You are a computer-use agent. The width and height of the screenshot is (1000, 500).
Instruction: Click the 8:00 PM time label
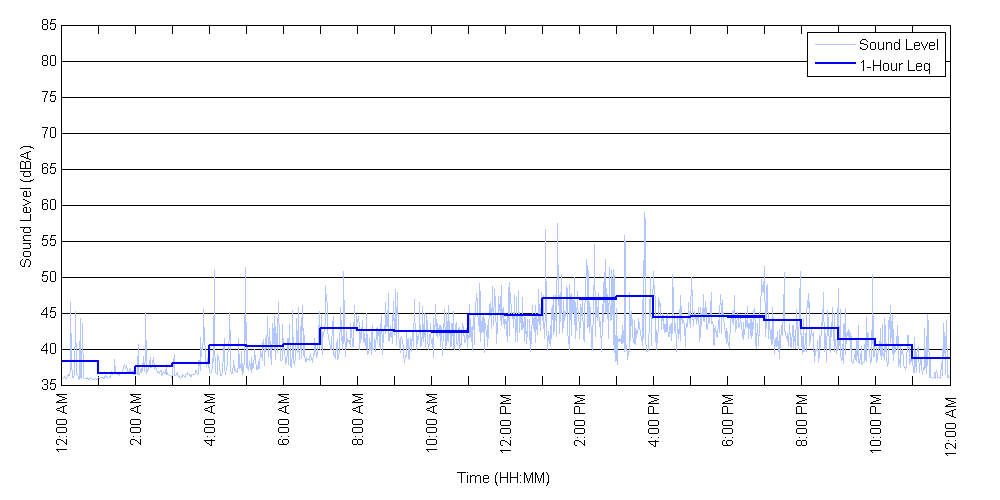click(x=802, y=424)
